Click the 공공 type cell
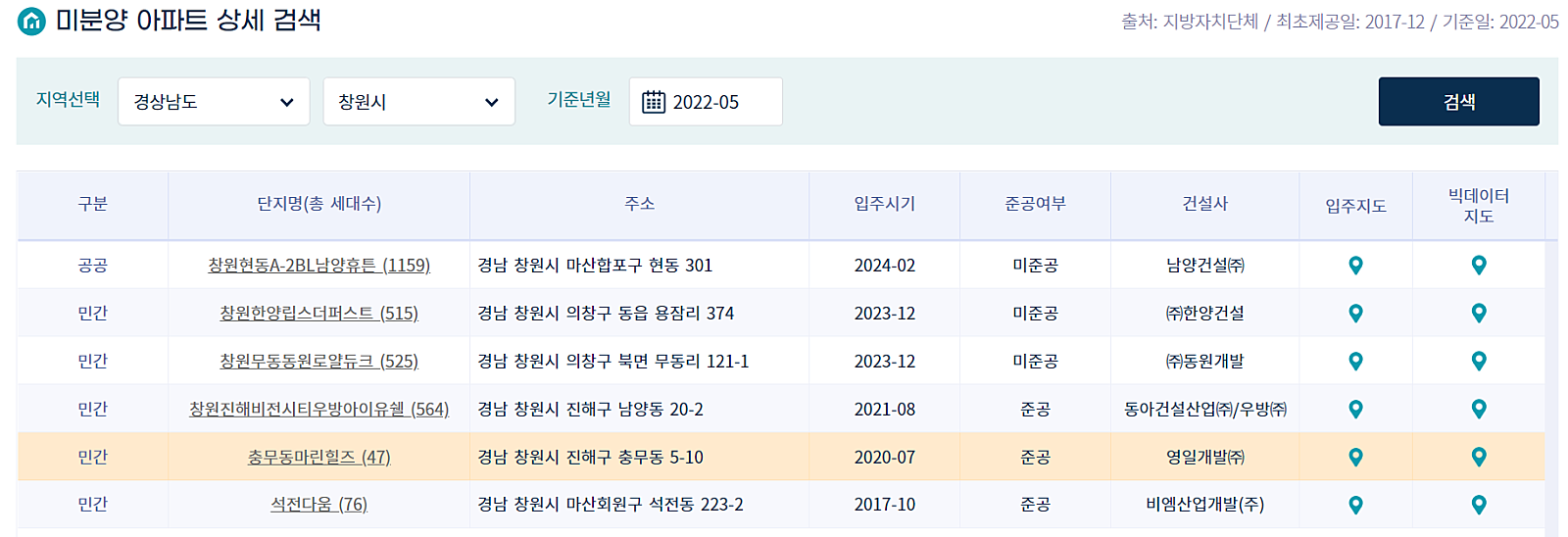 [93, 266]
